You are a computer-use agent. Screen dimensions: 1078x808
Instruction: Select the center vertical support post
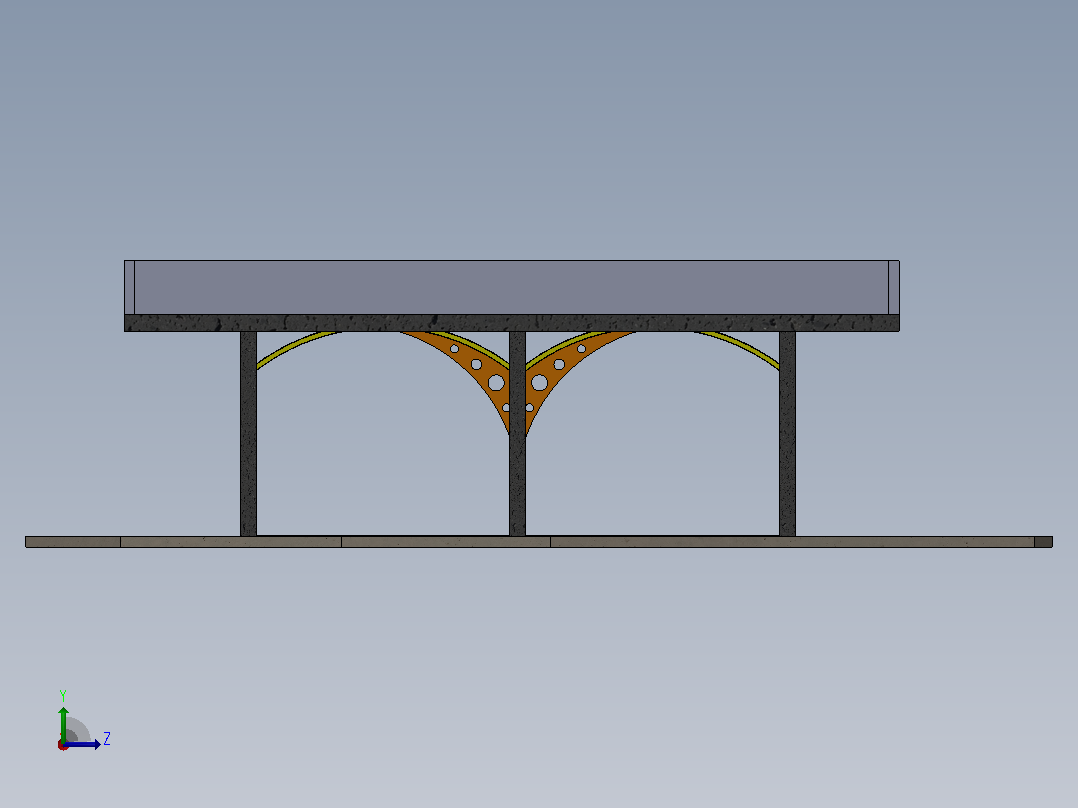pyautogui.click(x=517, y=433)
